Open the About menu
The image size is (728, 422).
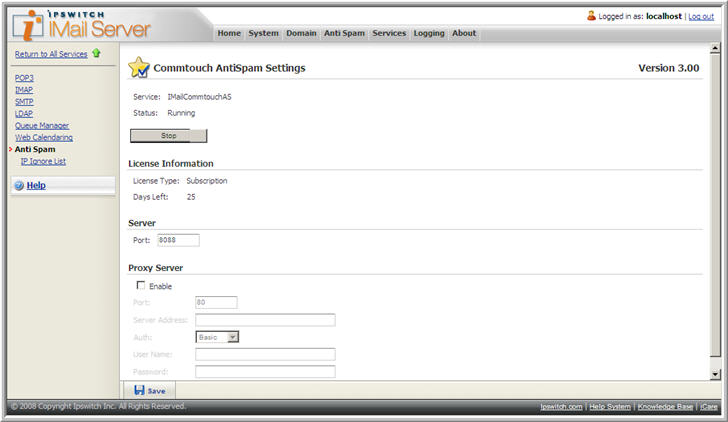tap(464, 33)
